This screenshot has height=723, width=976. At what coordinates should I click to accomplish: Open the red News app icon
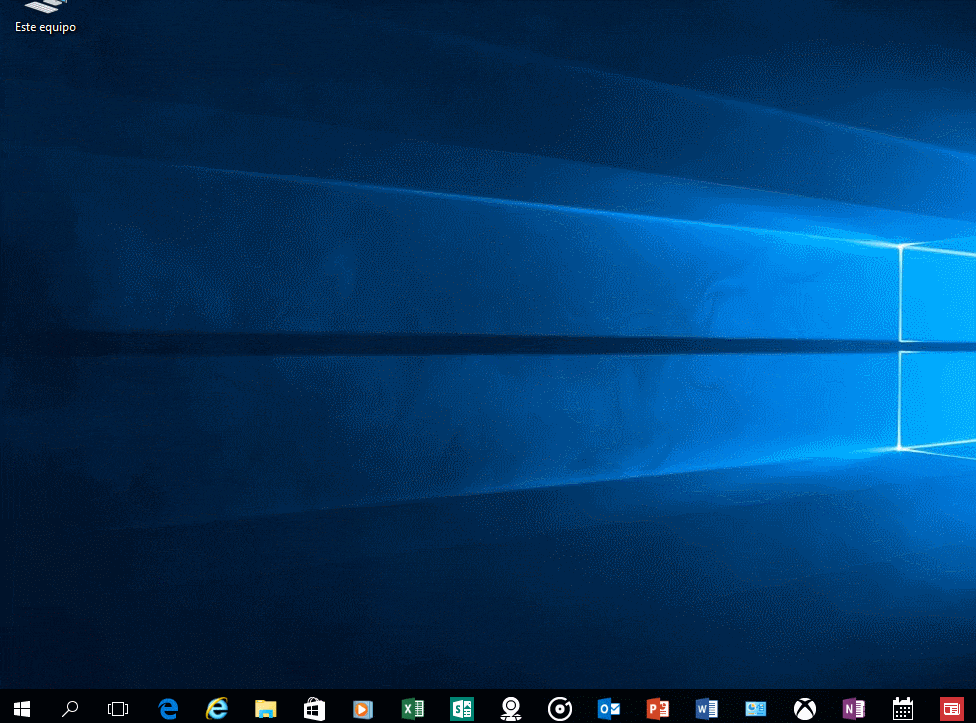[x=952, y=709]
